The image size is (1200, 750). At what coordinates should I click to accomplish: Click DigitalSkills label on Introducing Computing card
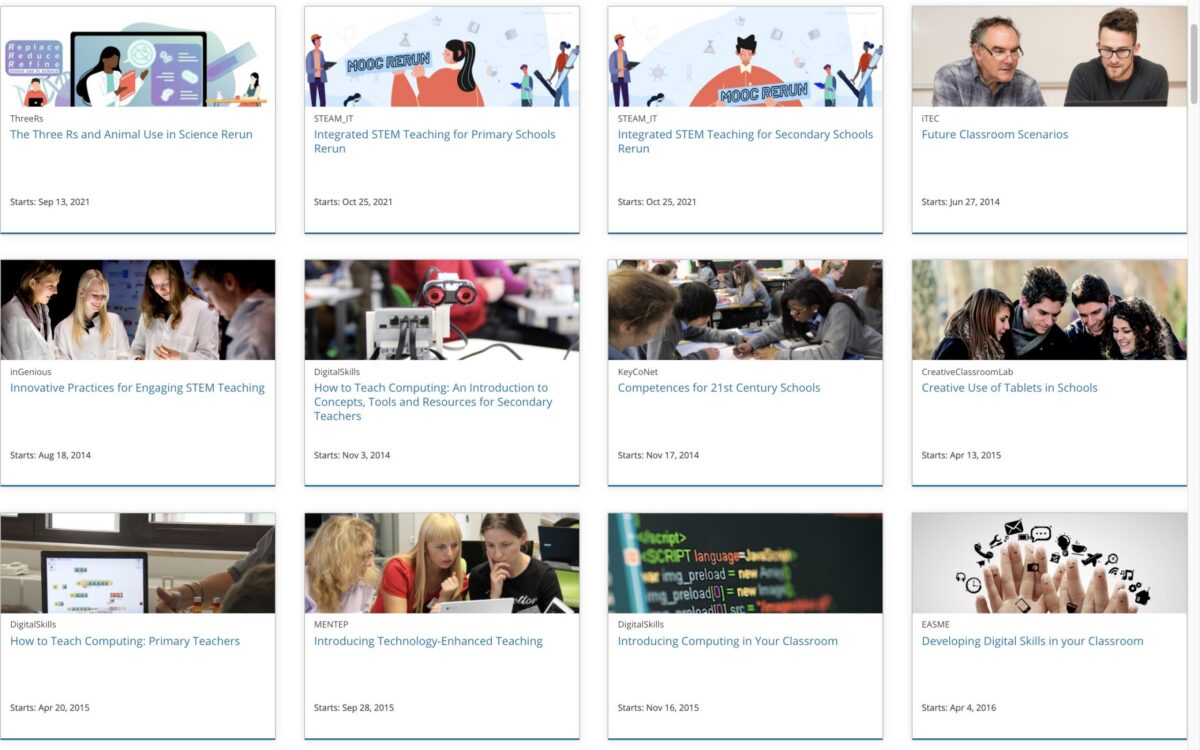(x=641, y=625)
